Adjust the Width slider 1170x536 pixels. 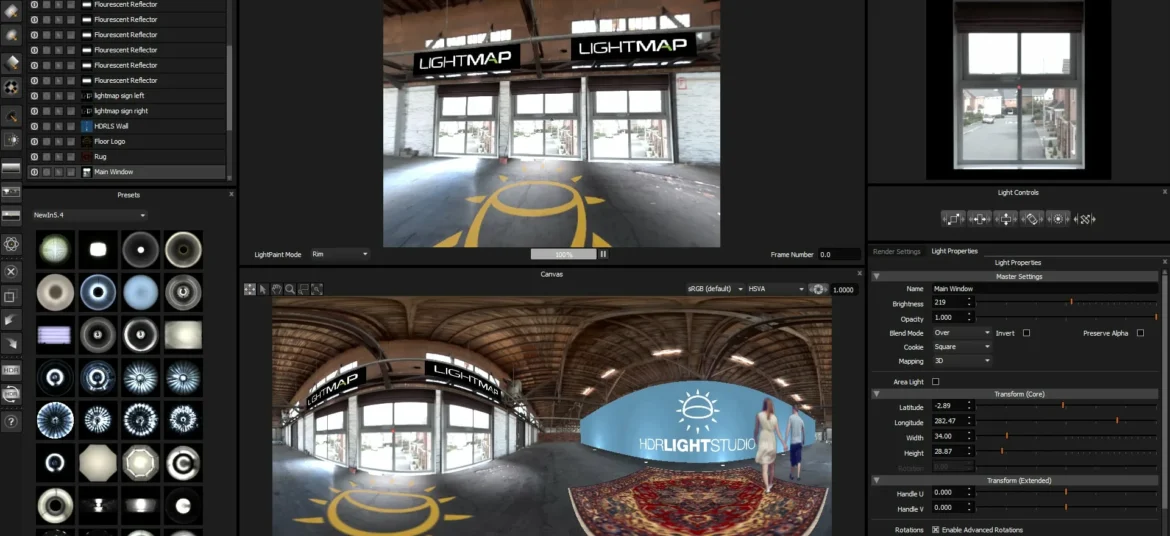point(1068,437)
